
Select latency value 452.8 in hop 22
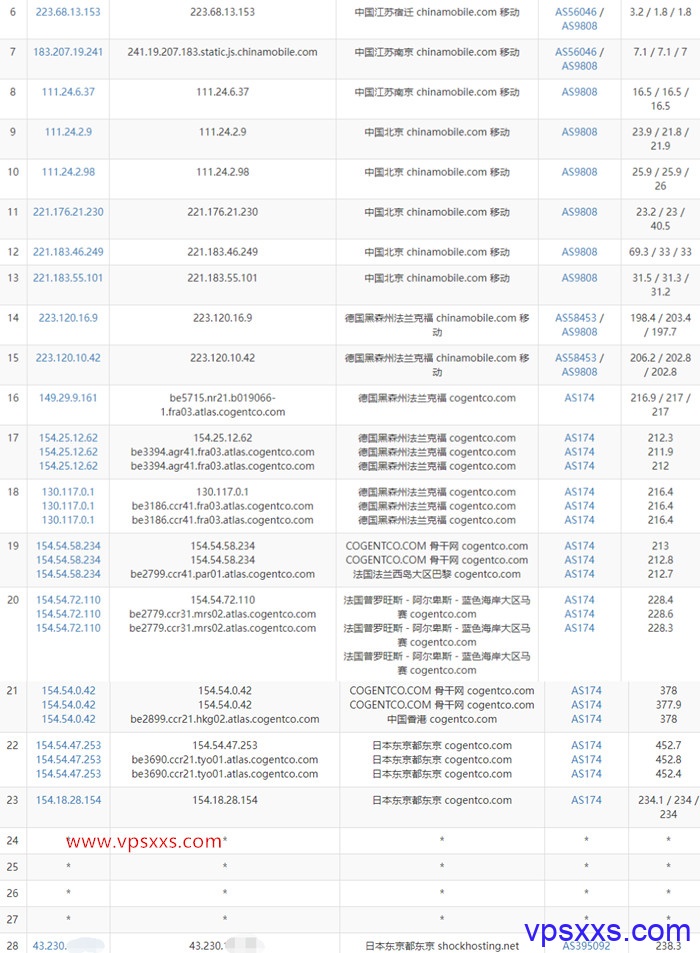[668, 760]
